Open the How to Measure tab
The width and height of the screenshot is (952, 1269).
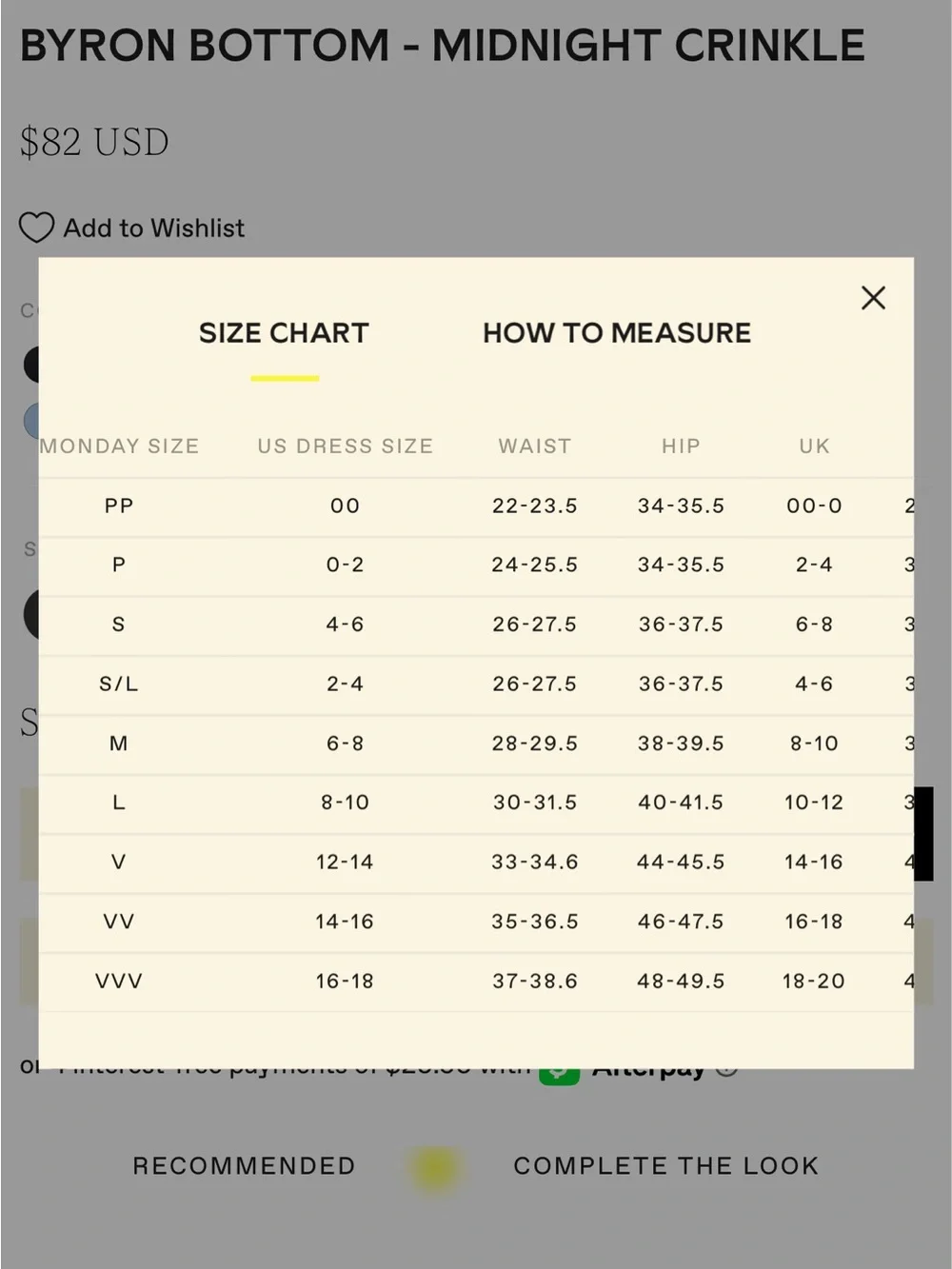[x=617, y=333]
